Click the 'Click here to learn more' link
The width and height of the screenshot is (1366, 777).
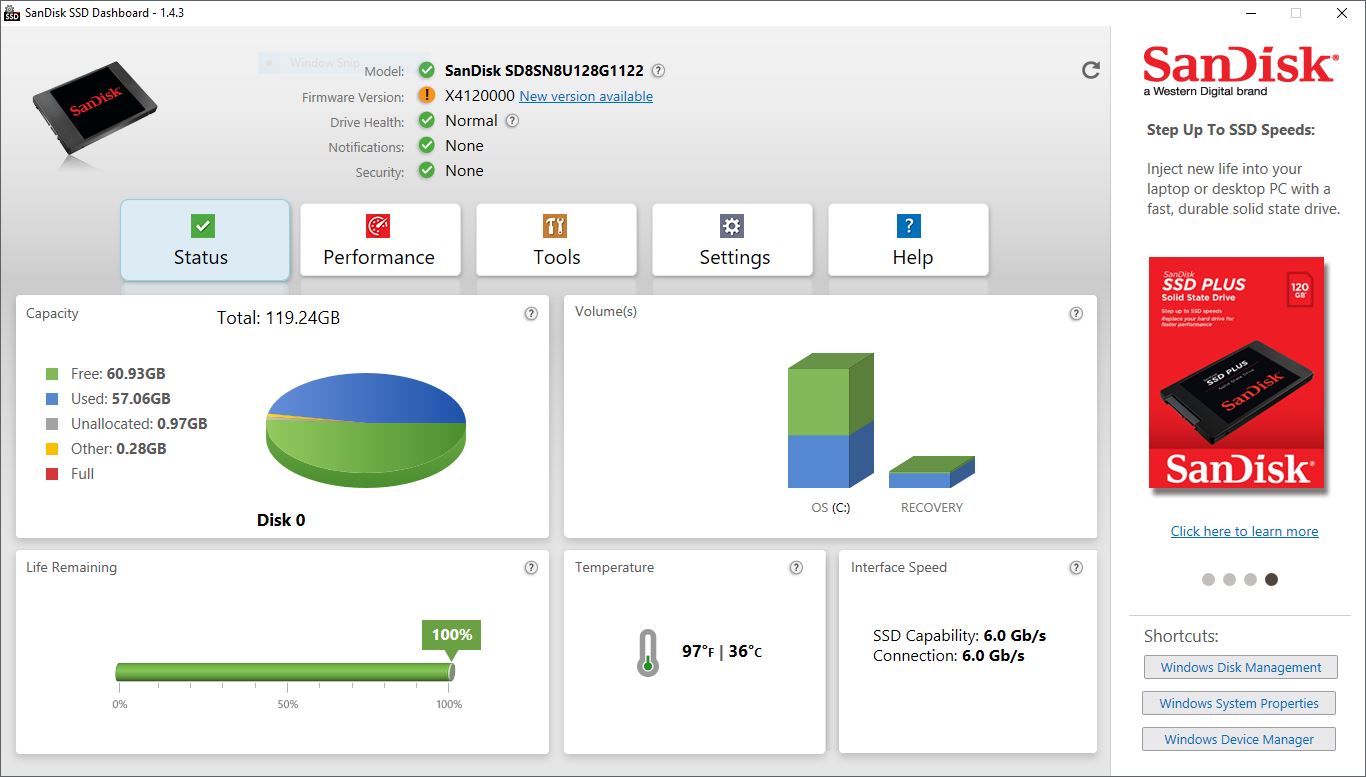point(1244,531)
